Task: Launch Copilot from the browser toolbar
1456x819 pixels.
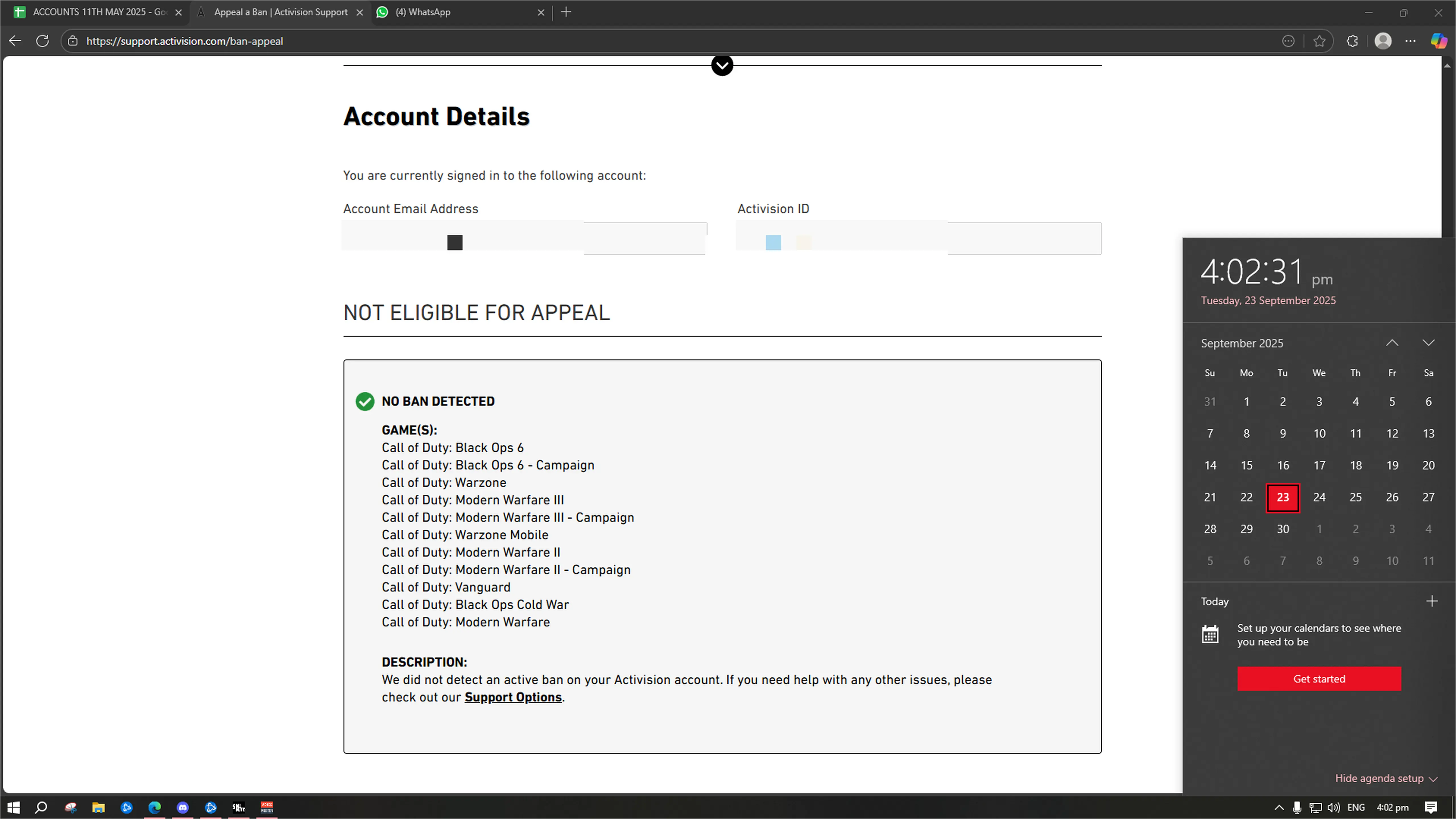Action: 1438,41
